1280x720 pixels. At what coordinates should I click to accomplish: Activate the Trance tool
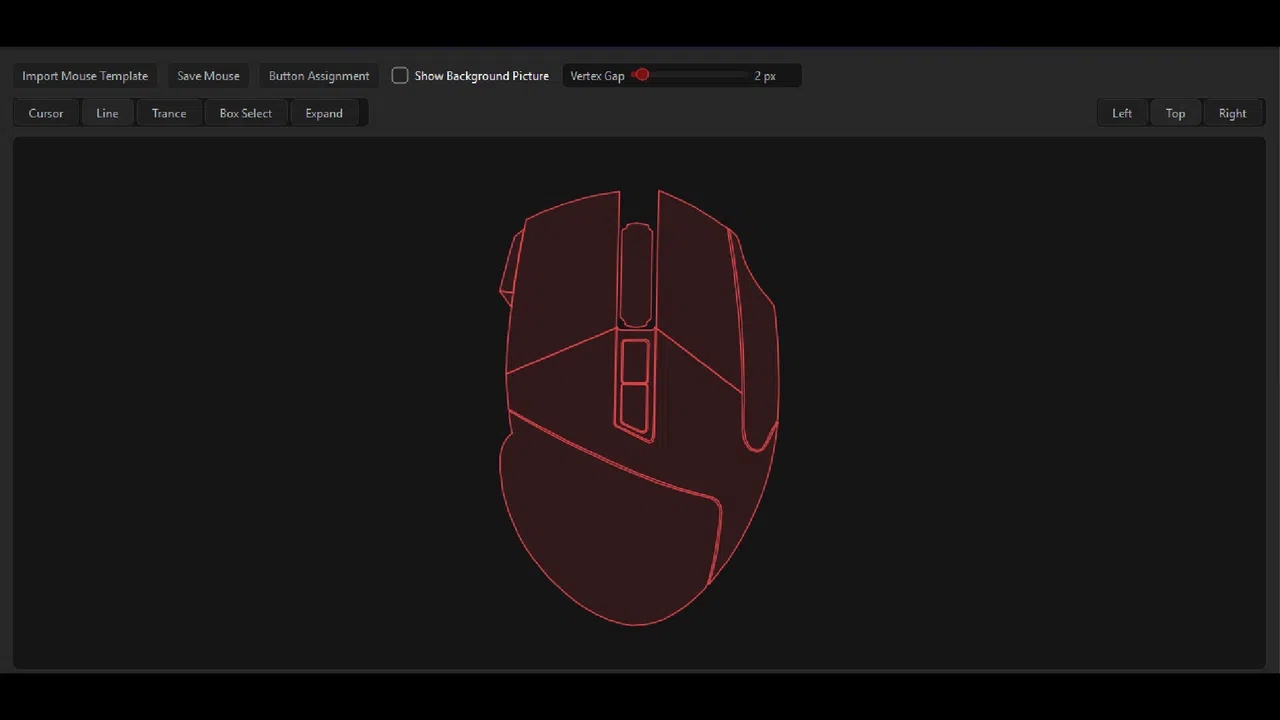[169, 113]
